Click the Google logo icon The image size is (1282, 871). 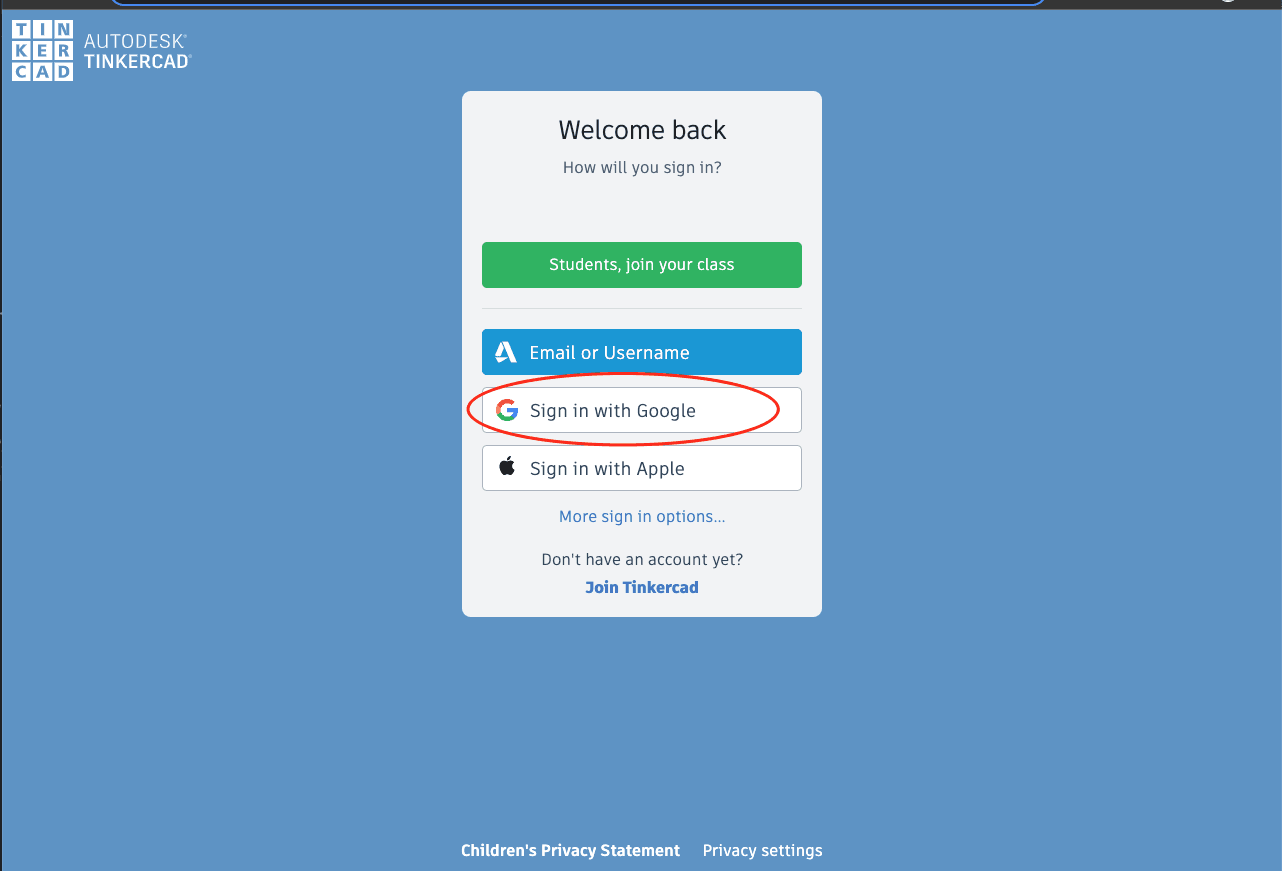click(x=507, y=410)
